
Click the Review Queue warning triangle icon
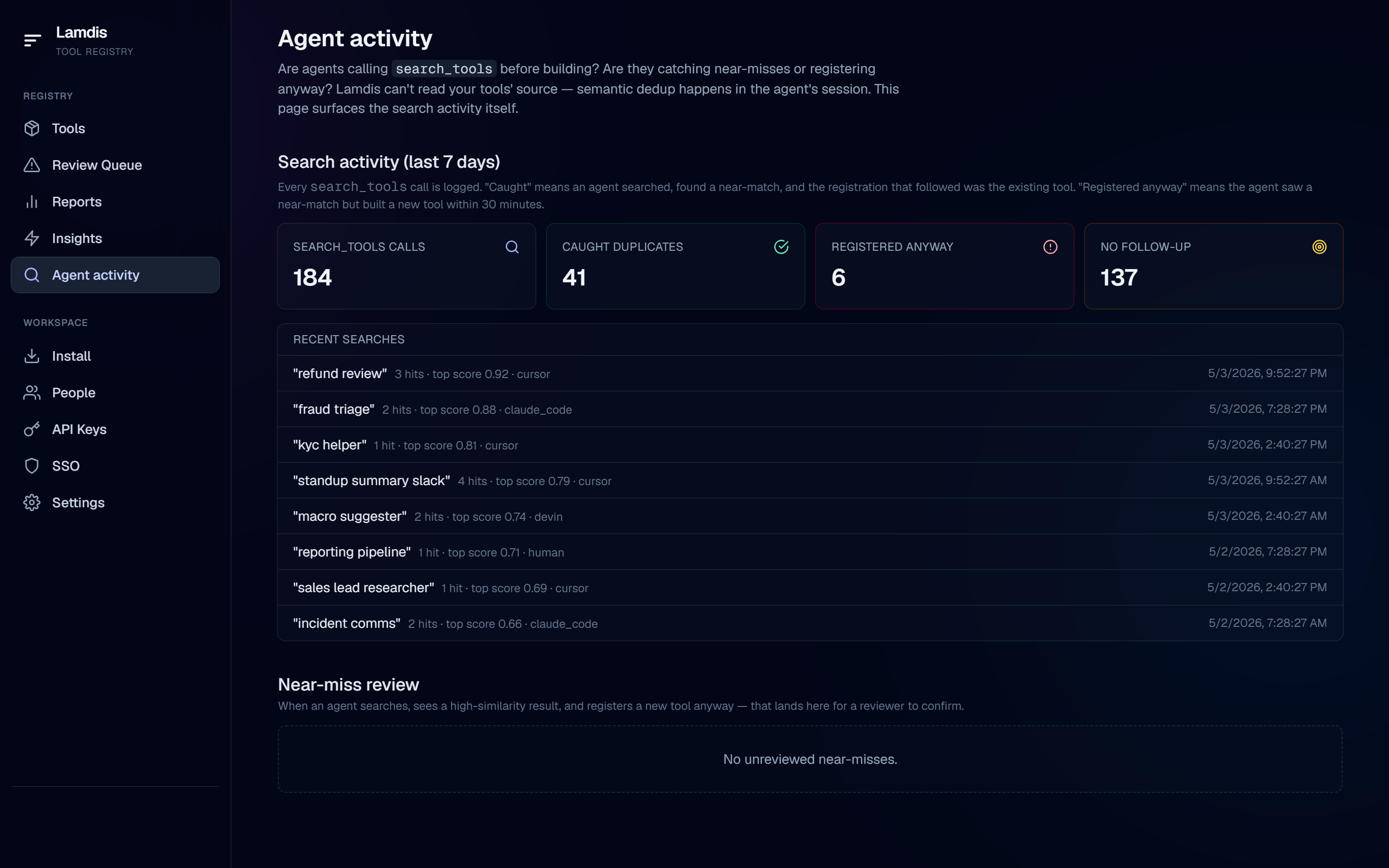point(32,165)
